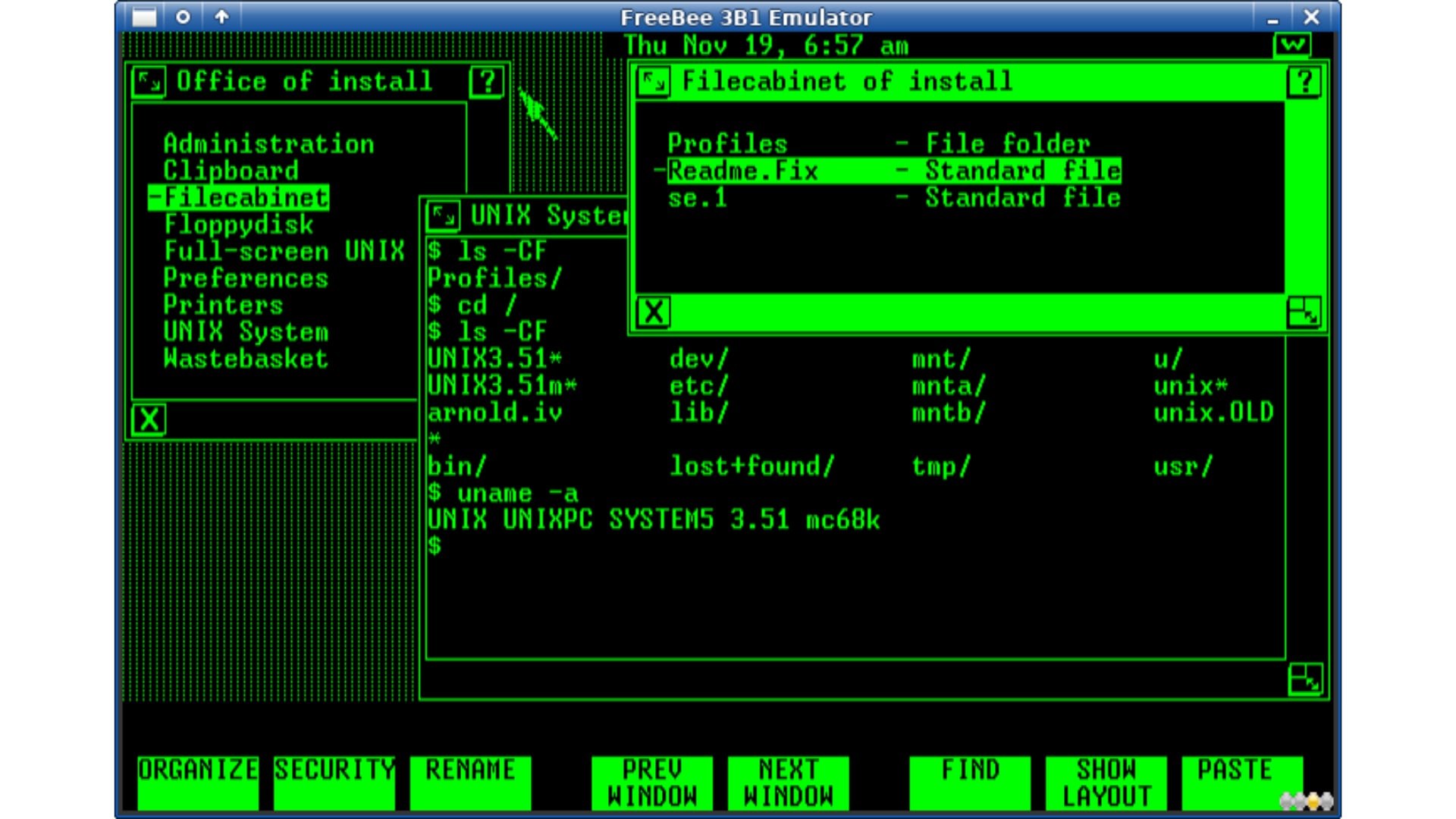Viewport: 1456px width, 819px height.
Task: Click the last shell prompt in UNIX System window
Action: pos(435,547)
